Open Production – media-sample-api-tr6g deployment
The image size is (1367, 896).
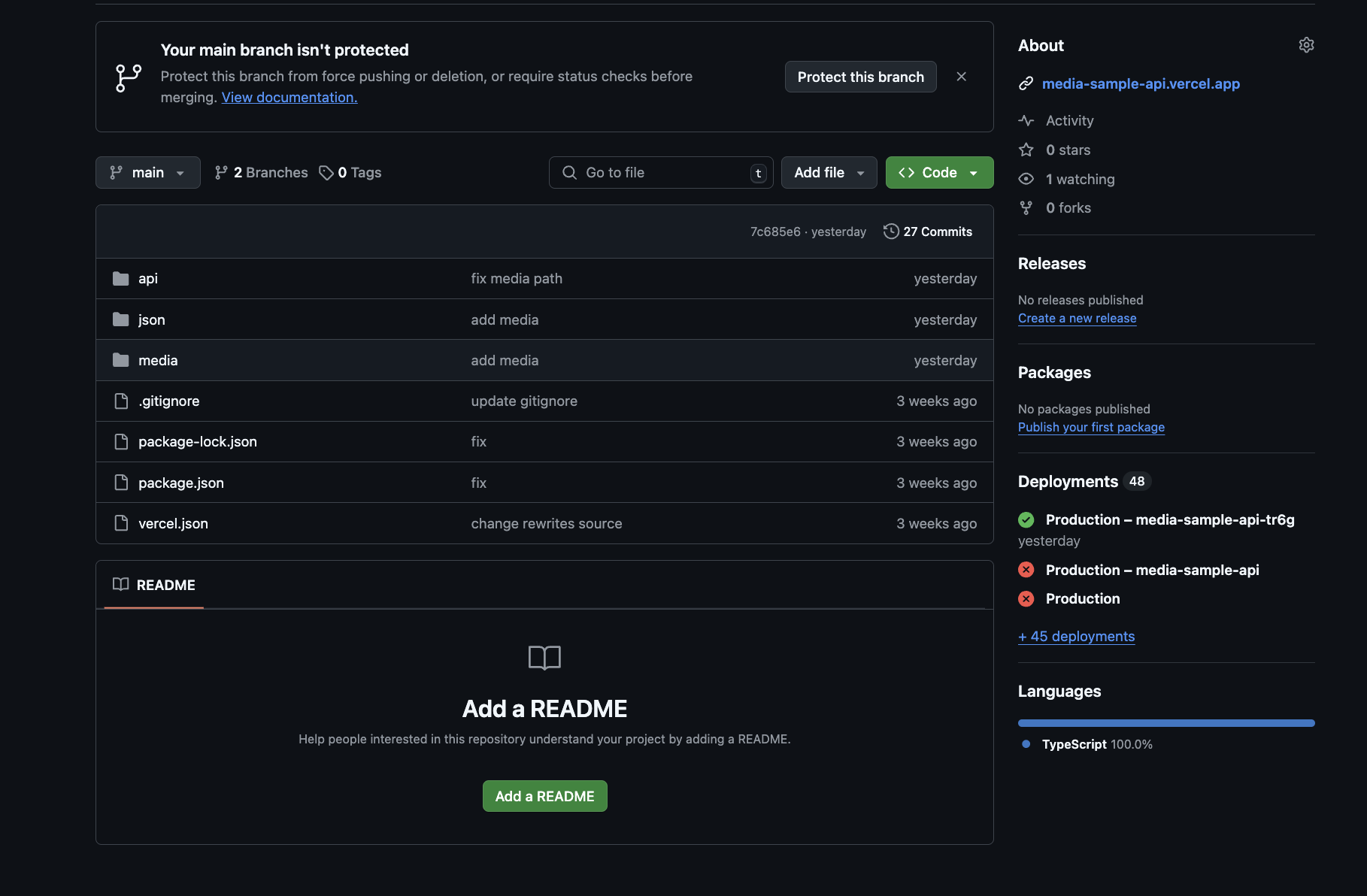click(1170, 519)
